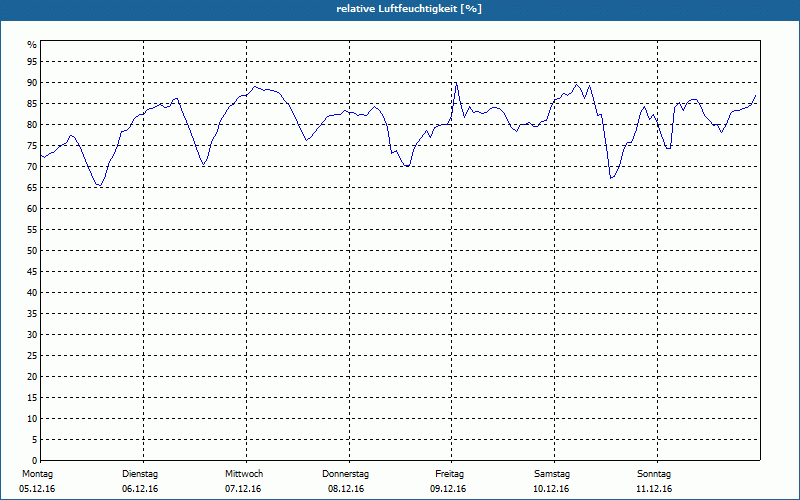800x500 pixels.
Task: Click the '%' unit label on y-axis
Action: coord(32,45)
